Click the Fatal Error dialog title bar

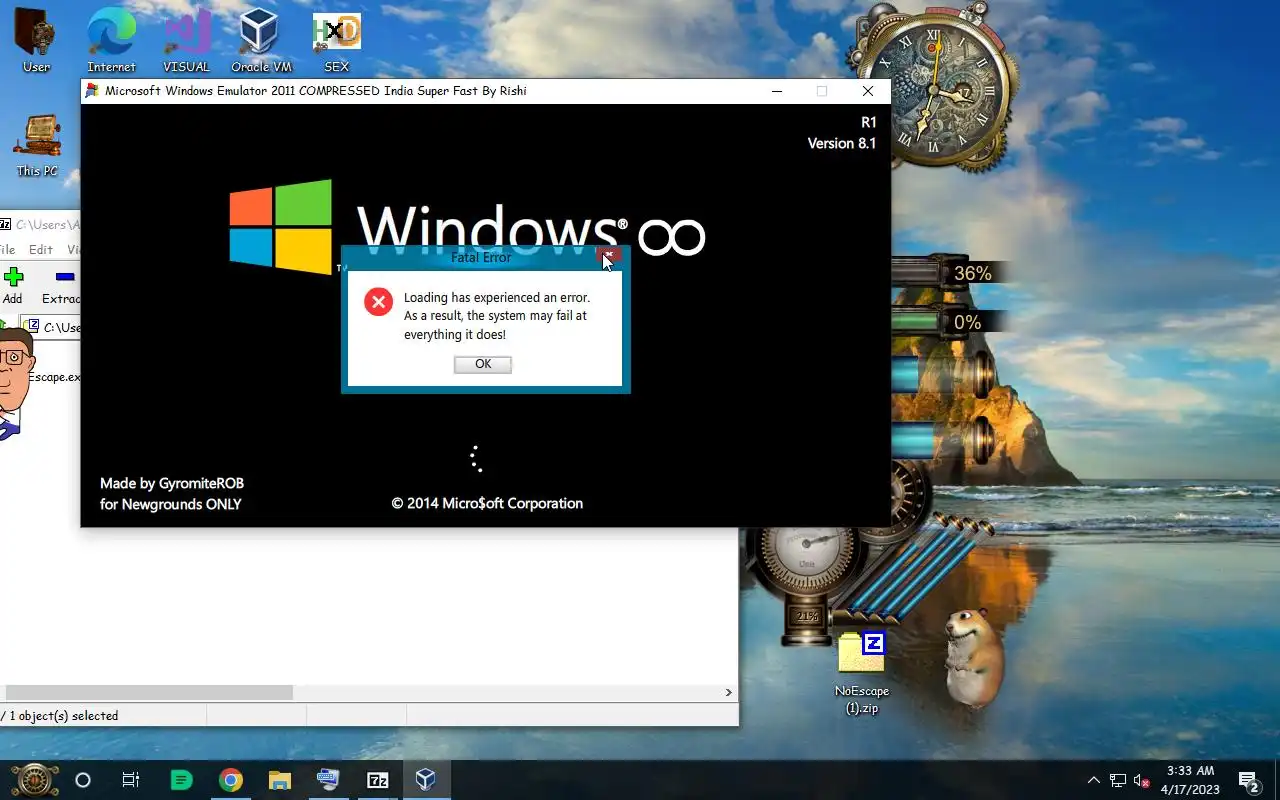point(481,257)
